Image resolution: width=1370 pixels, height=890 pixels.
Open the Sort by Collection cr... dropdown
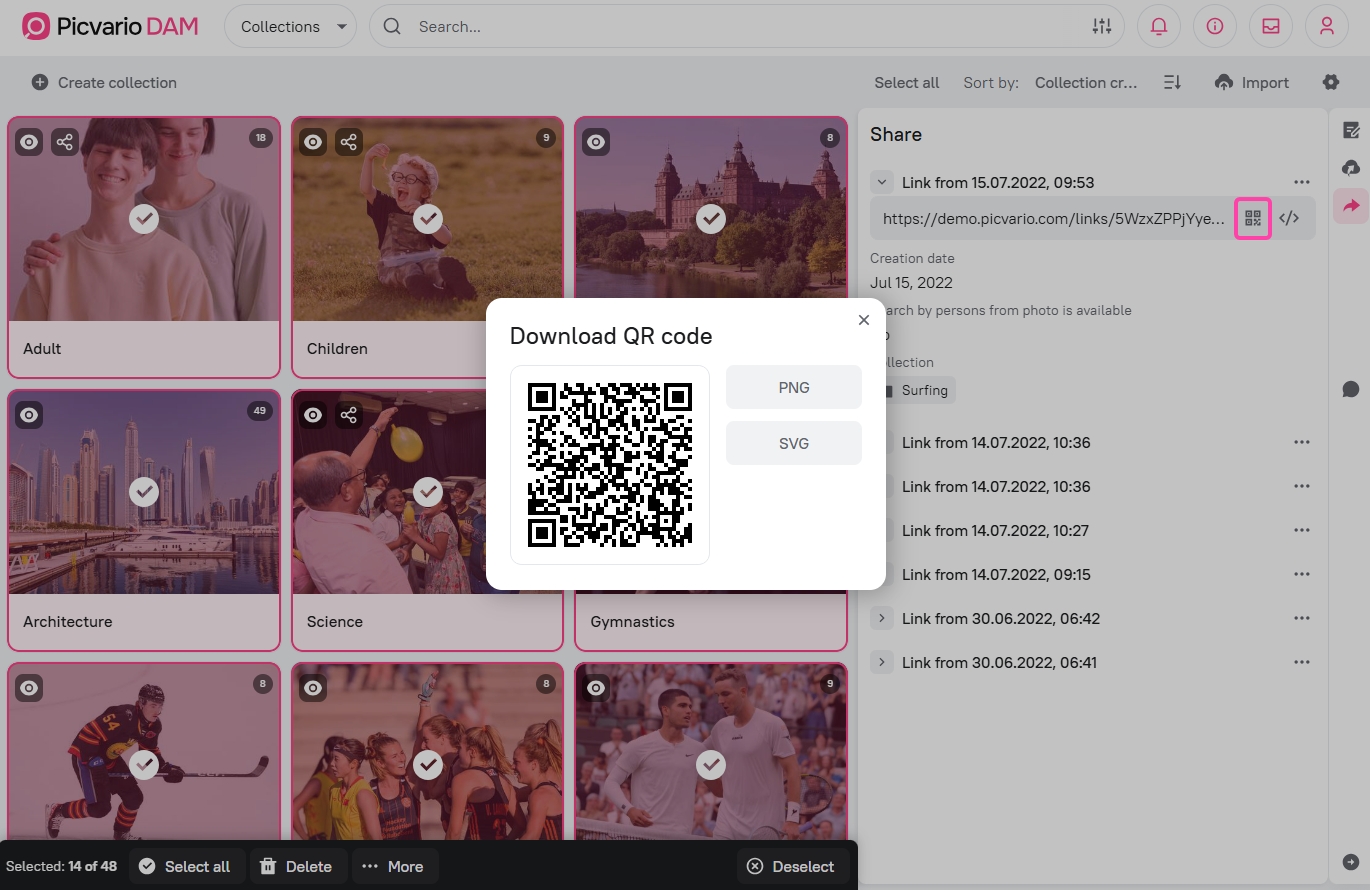click(x=1086, y=83)
